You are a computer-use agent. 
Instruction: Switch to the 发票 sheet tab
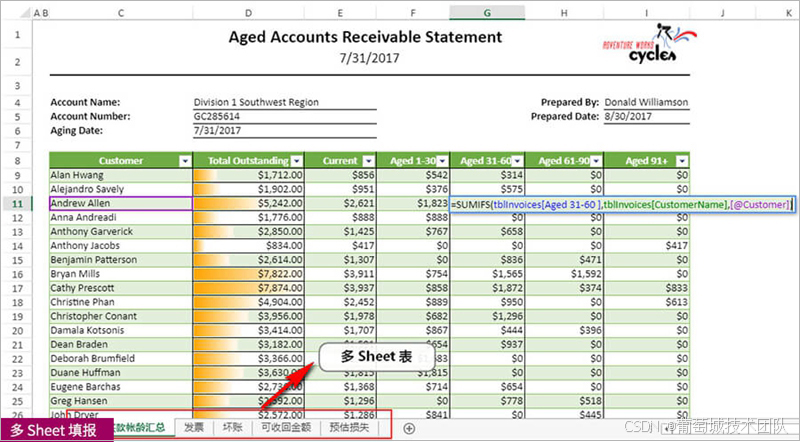[x=194, y=427]
